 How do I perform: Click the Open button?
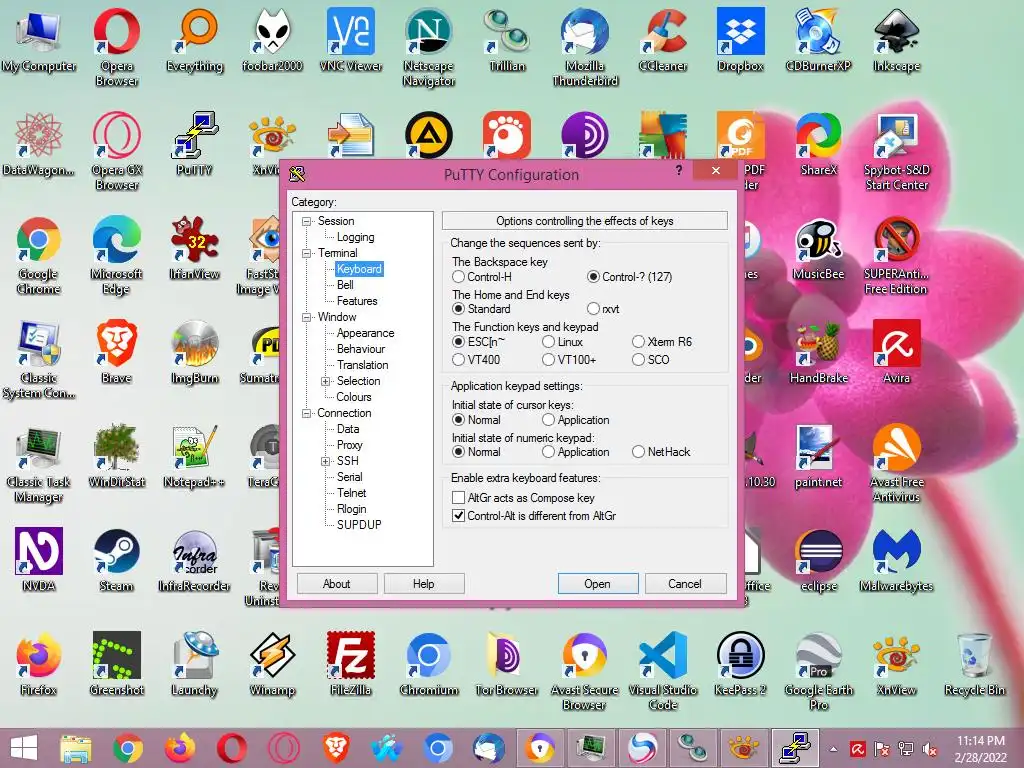pyautogui.click(x=598, y=584)
